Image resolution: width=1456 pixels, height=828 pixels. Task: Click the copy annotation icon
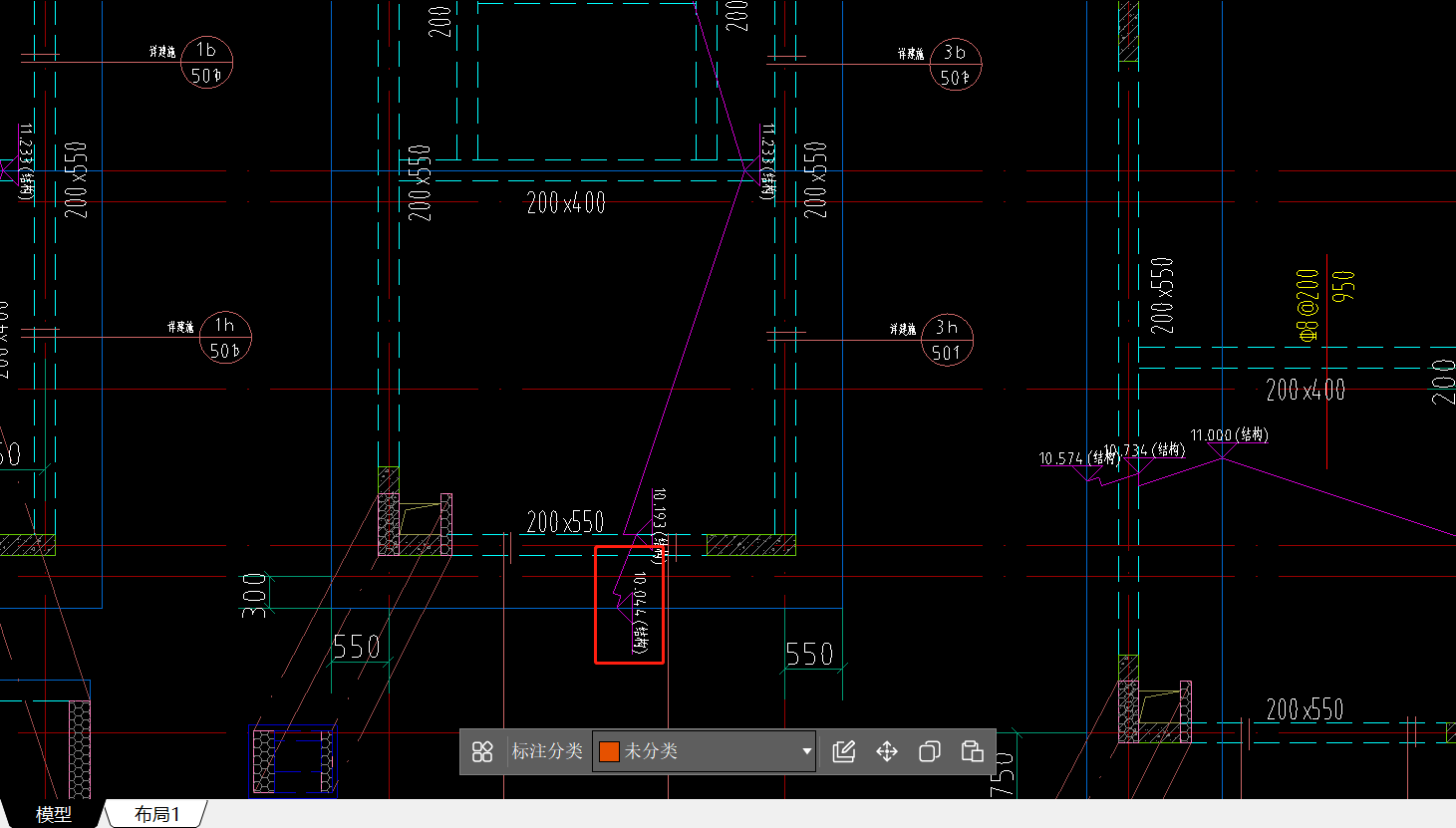tap(930, 751)
